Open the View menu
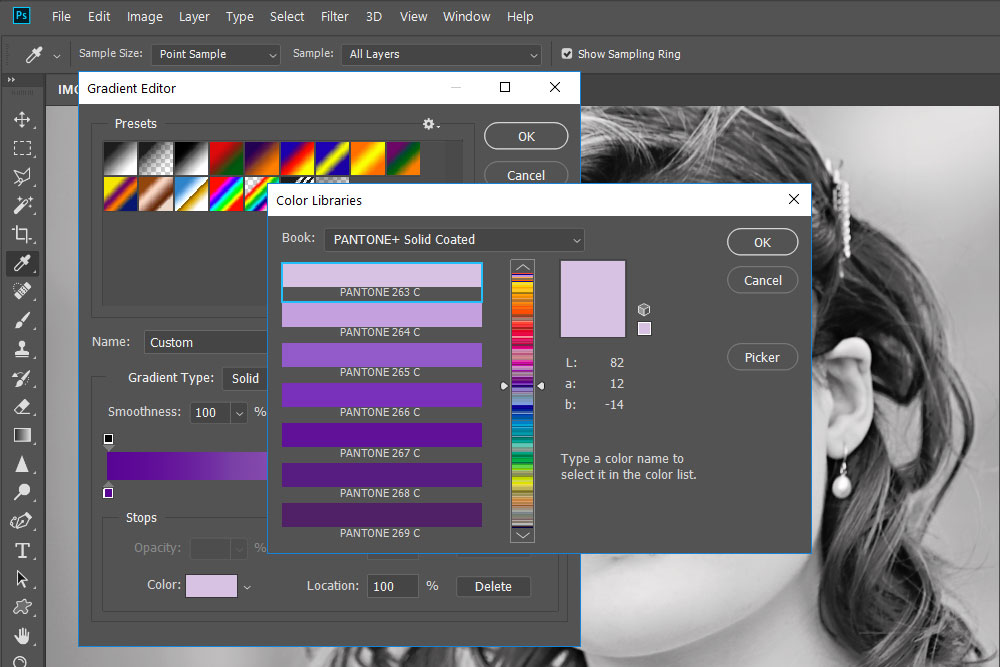This screenshot has height=667, width=1000. tap(413, 17)
